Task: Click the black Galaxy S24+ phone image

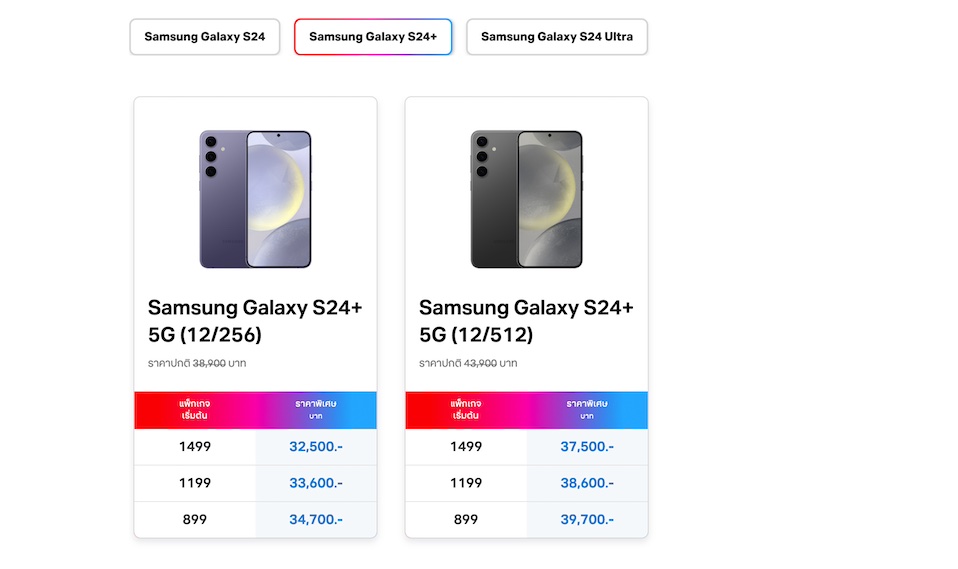Action: tap(526, 199)
